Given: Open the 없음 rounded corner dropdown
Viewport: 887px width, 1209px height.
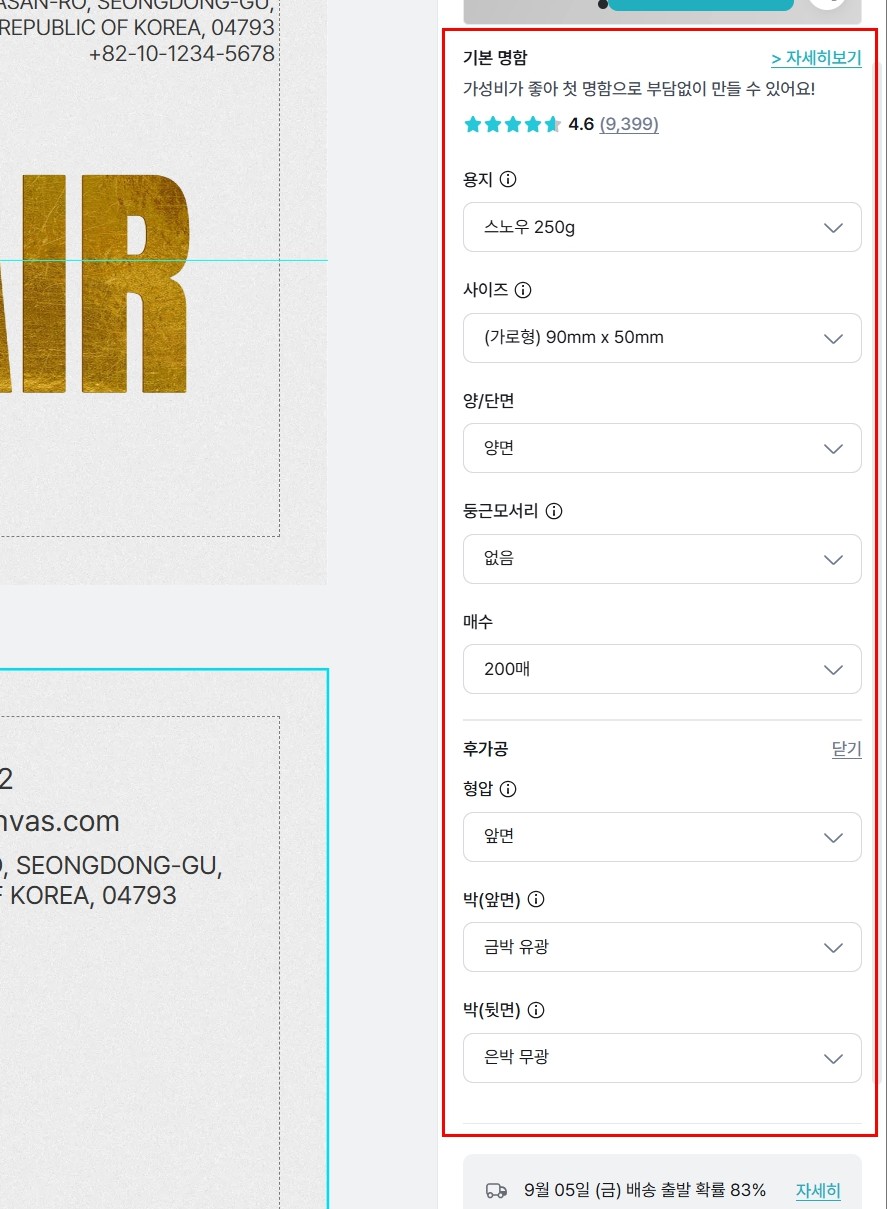Looking at the screenshot, I should click(x=662, y=559).
